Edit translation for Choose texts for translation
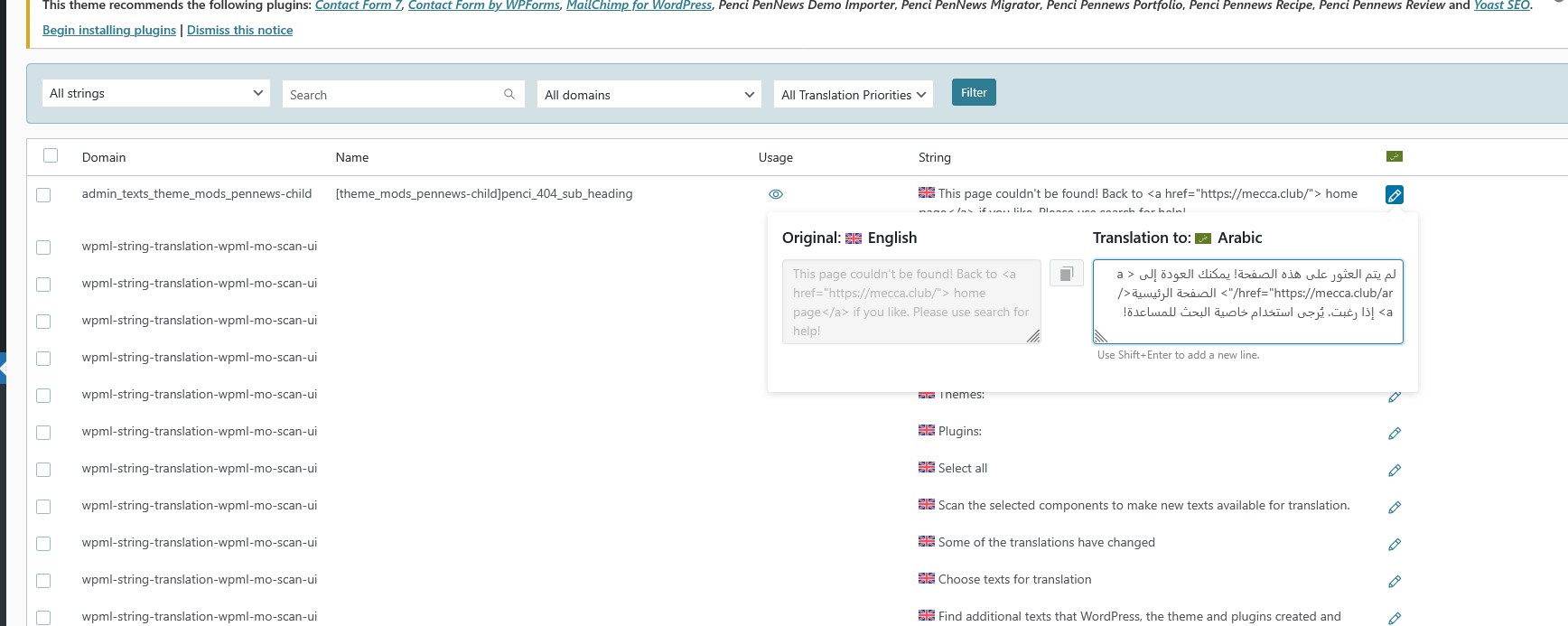This screenshot has width=1568, height=626. [x=1394, y=582]
